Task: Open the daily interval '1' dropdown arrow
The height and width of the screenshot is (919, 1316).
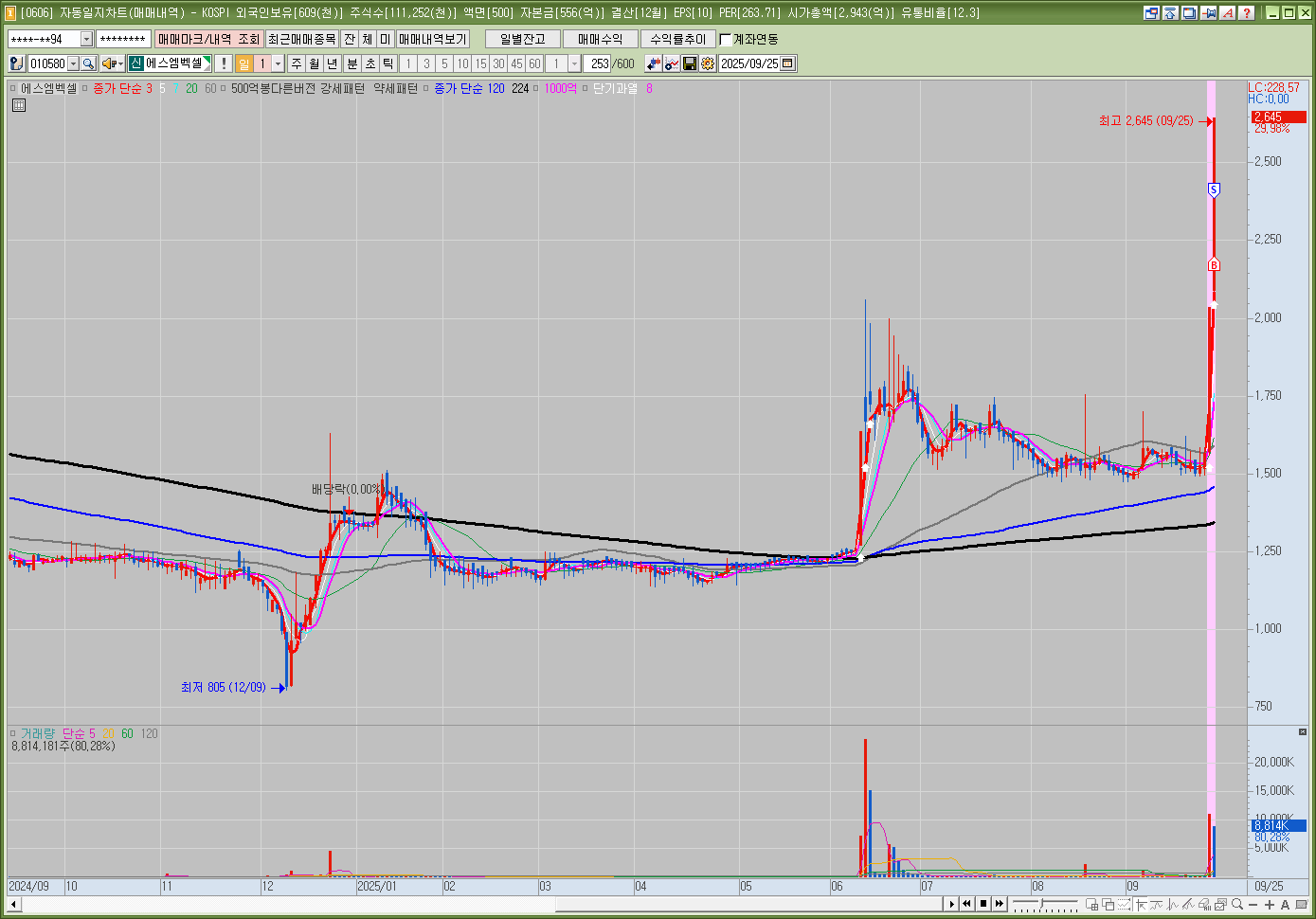Action: pos(278,63)
